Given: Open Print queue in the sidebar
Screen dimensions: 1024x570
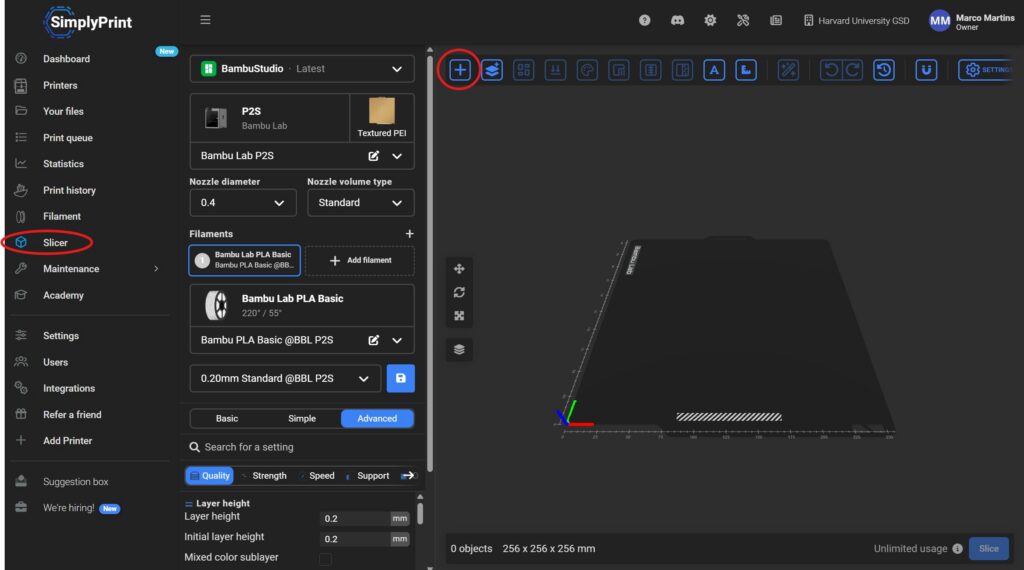Looking at the screenshot, I should [68, 138].
